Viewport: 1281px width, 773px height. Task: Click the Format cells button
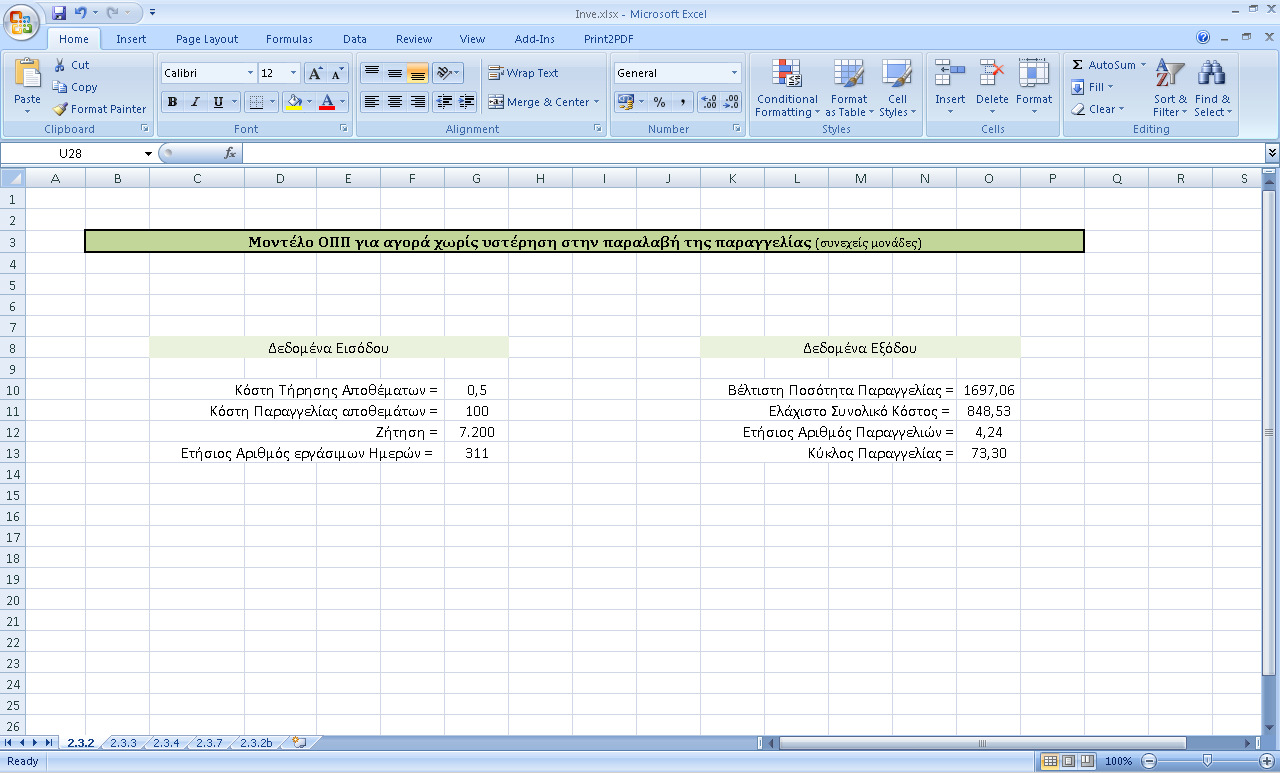[1034, 88]
